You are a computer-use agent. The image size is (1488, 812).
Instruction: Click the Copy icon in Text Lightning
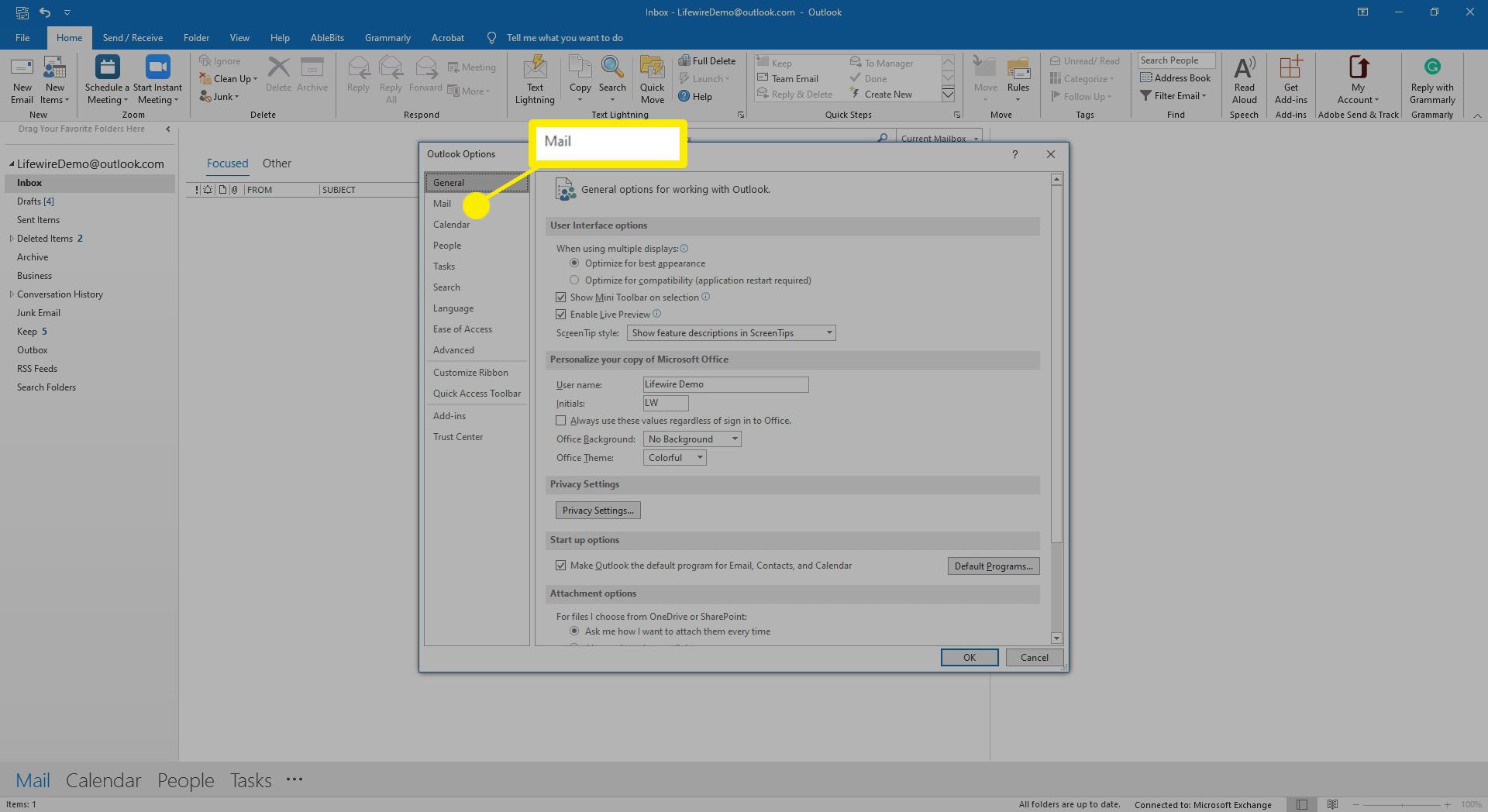580,68
